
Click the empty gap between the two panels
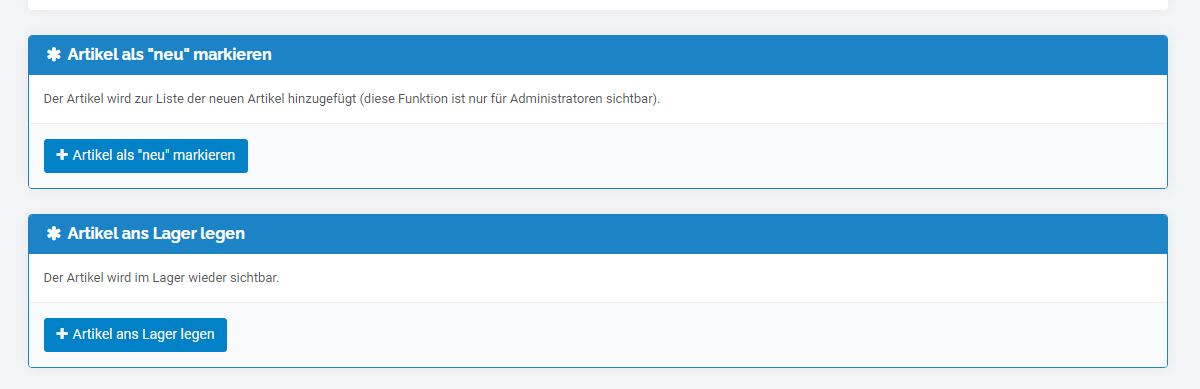tap(598, 201)
